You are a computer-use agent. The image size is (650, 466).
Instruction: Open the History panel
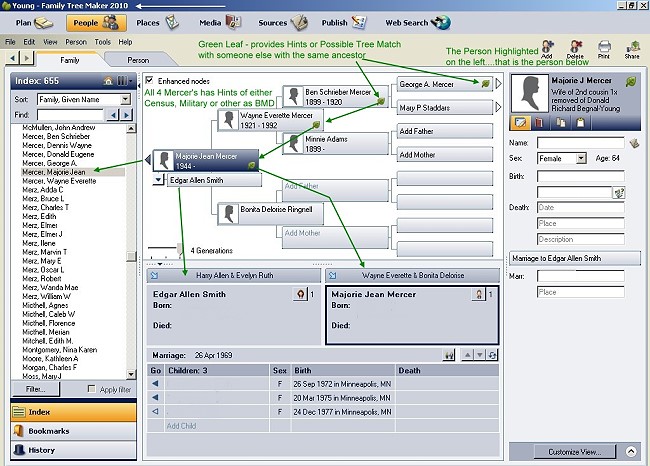(x=73, y=450)
